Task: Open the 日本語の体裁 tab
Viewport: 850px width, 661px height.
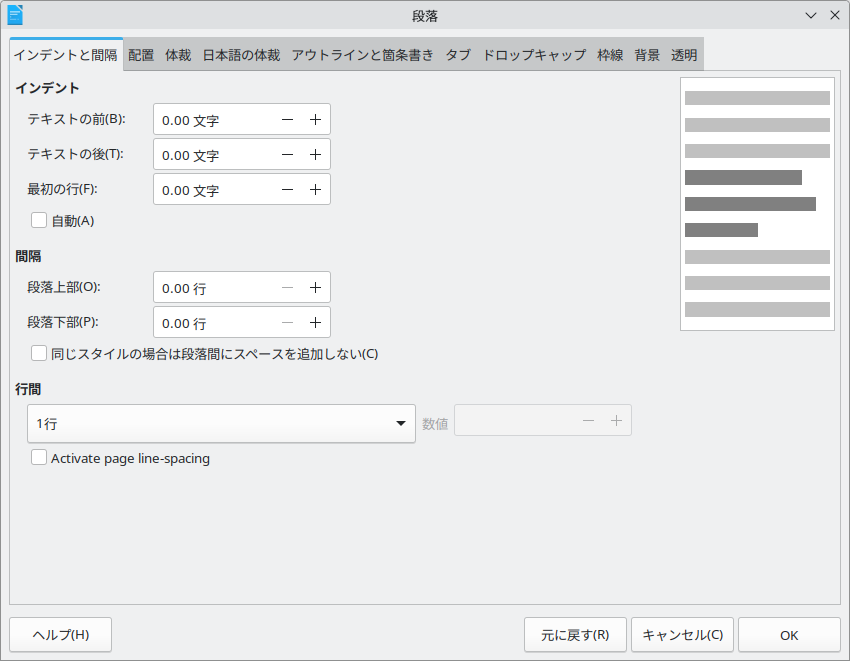Action: [241, 55]
